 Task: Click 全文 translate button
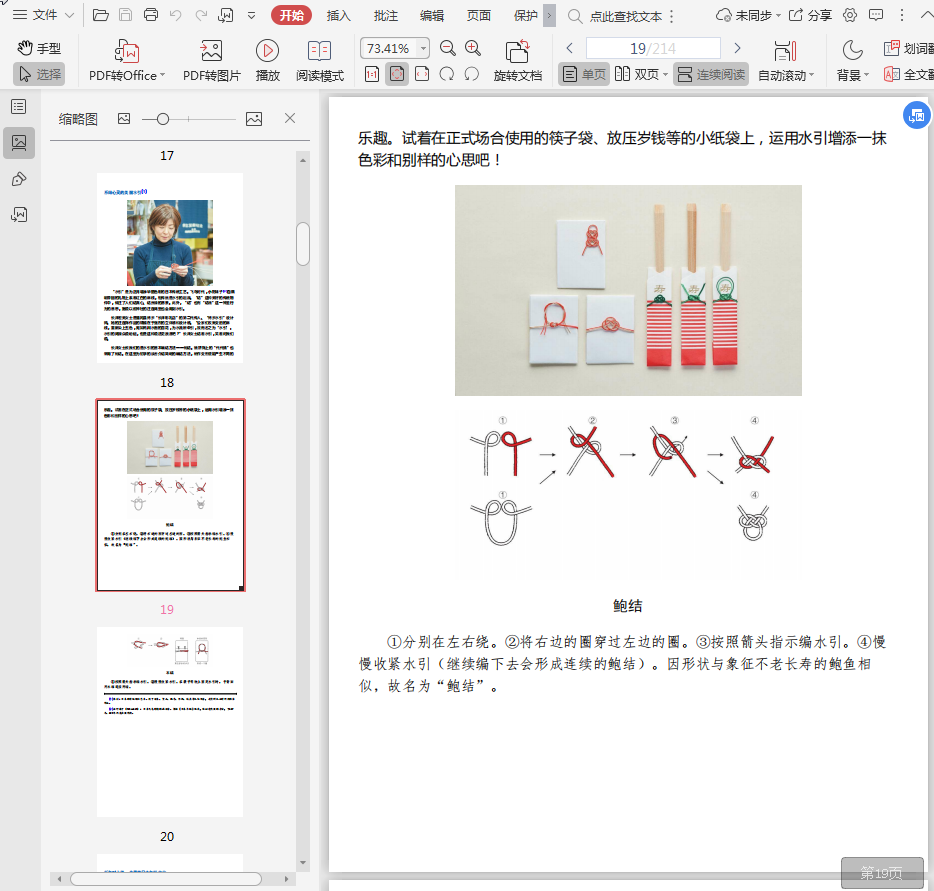908,74
